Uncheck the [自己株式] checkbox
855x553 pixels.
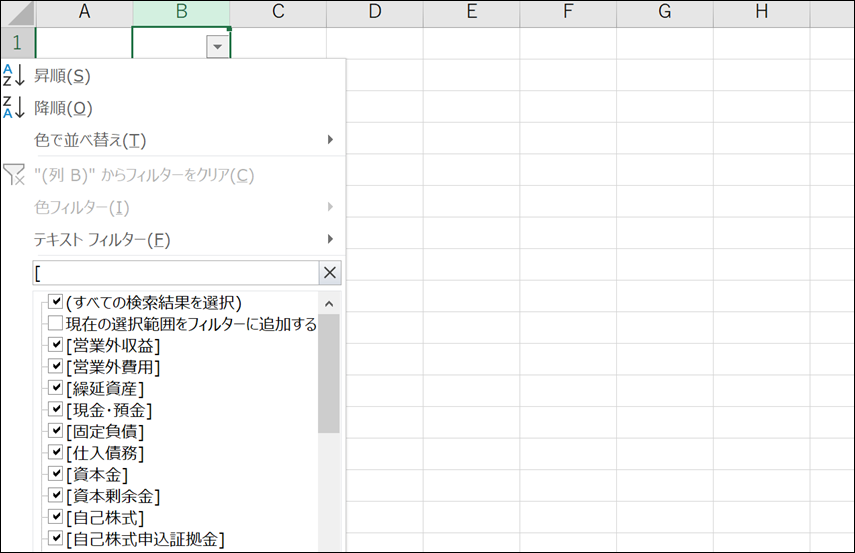[x=56, y=517]
